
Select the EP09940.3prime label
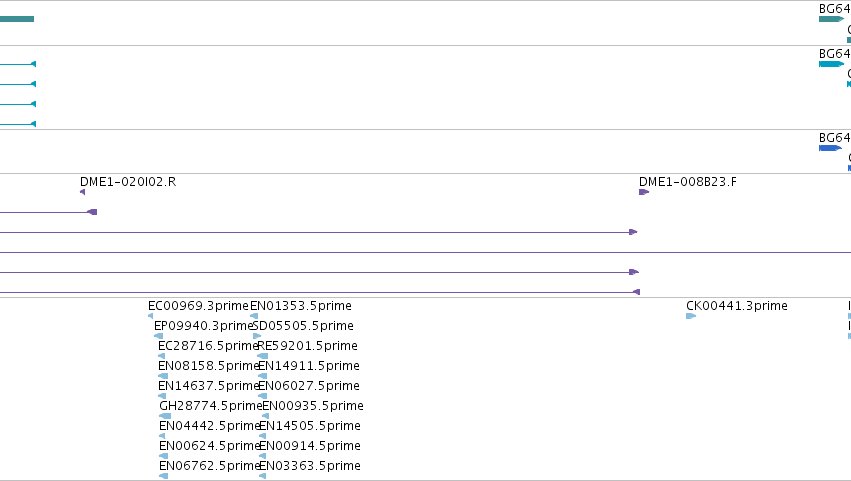point(204,326)
